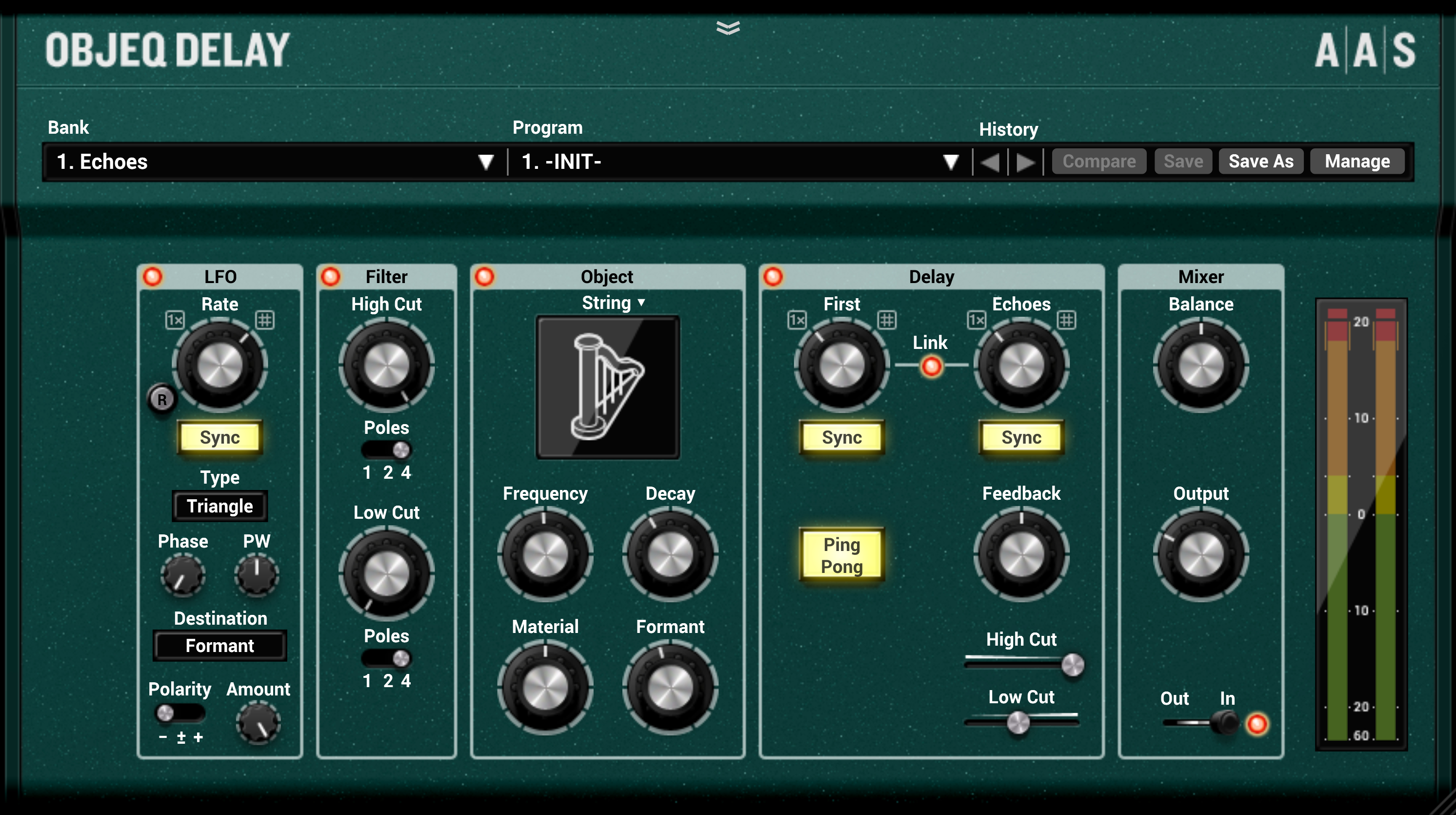The width and height of the screenshot is (1456, 815).
Task: Toggle Sync in the LFO section
Action: [x=219, y=437]
